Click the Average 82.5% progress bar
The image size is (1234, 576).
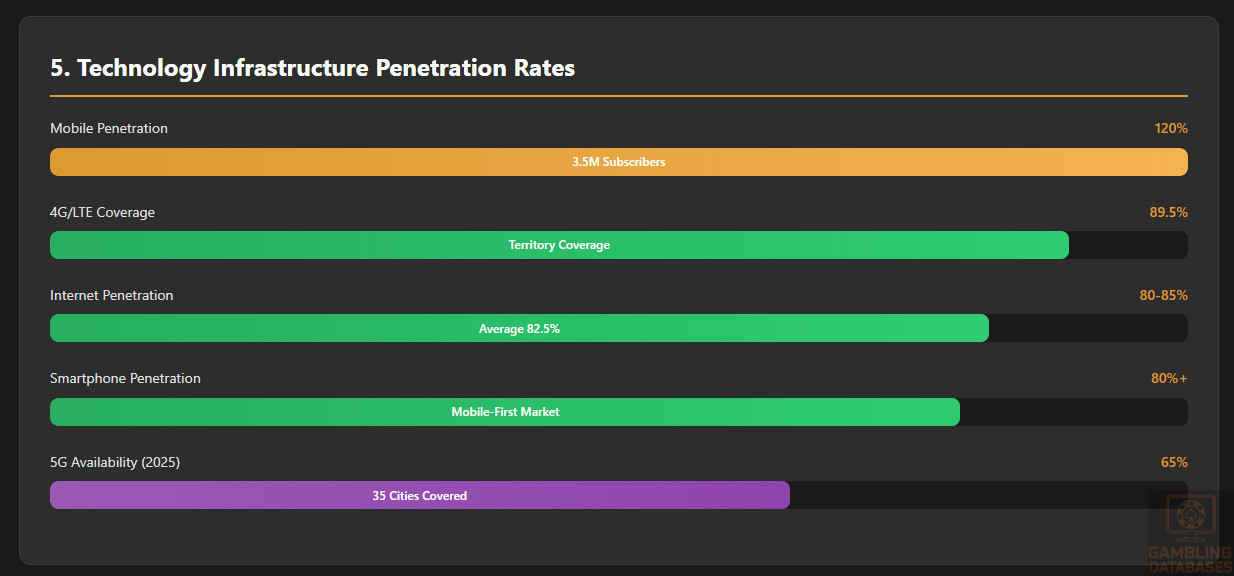(x=519, y=328)
